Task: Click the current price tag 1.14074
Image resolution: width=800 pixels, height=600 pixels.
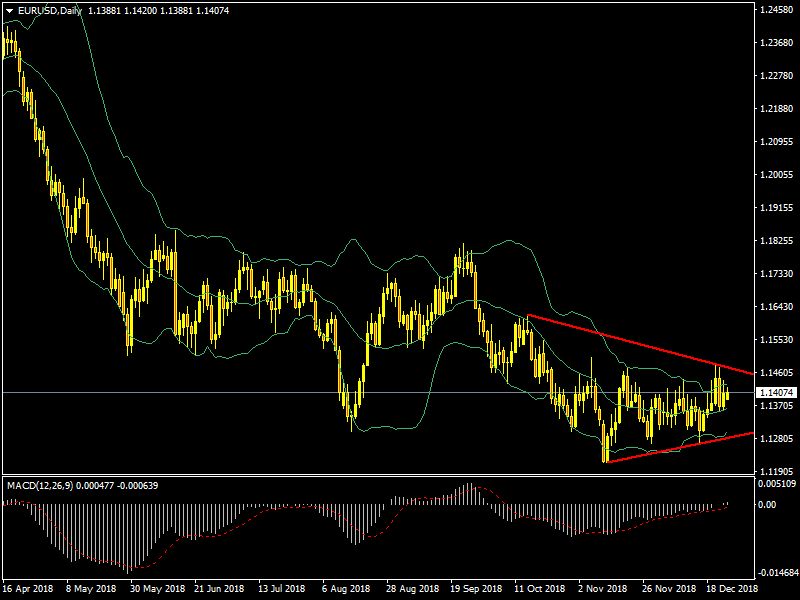Action: 775,392
